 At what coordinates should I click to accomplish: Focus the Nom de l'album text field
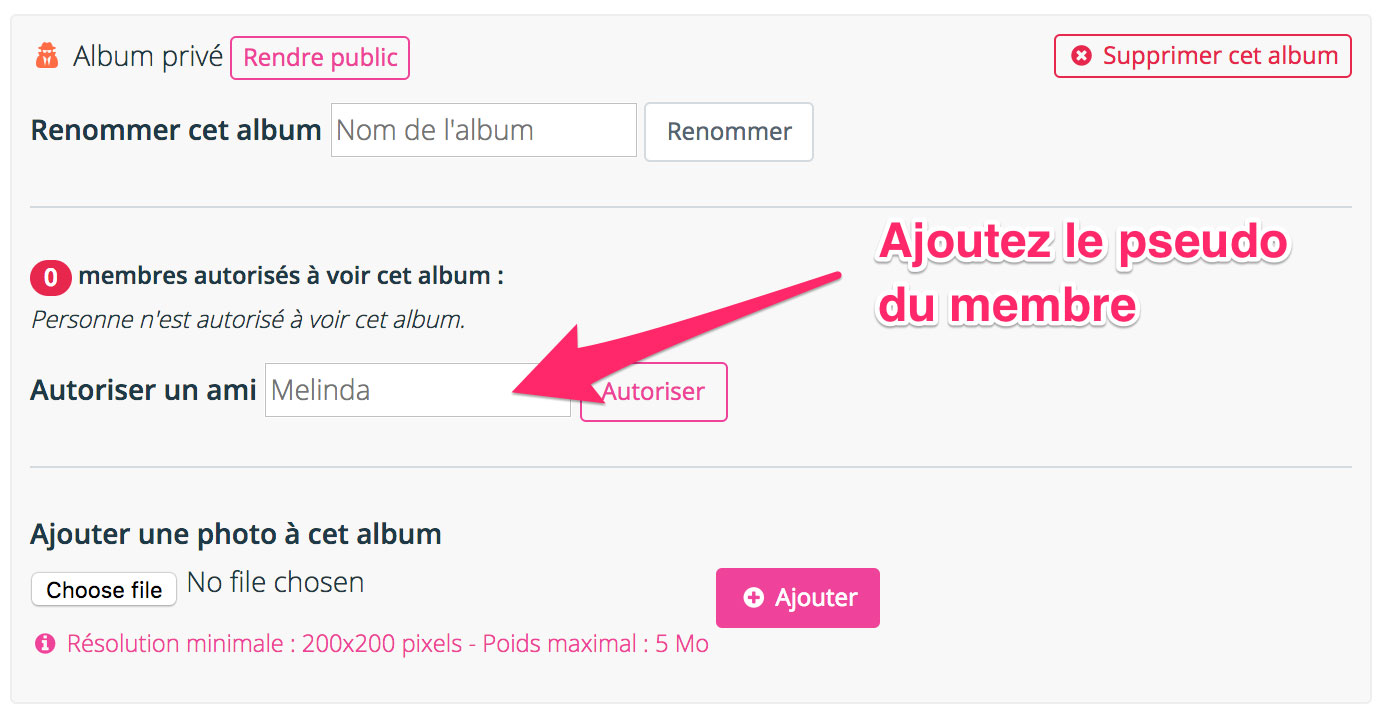484,130
